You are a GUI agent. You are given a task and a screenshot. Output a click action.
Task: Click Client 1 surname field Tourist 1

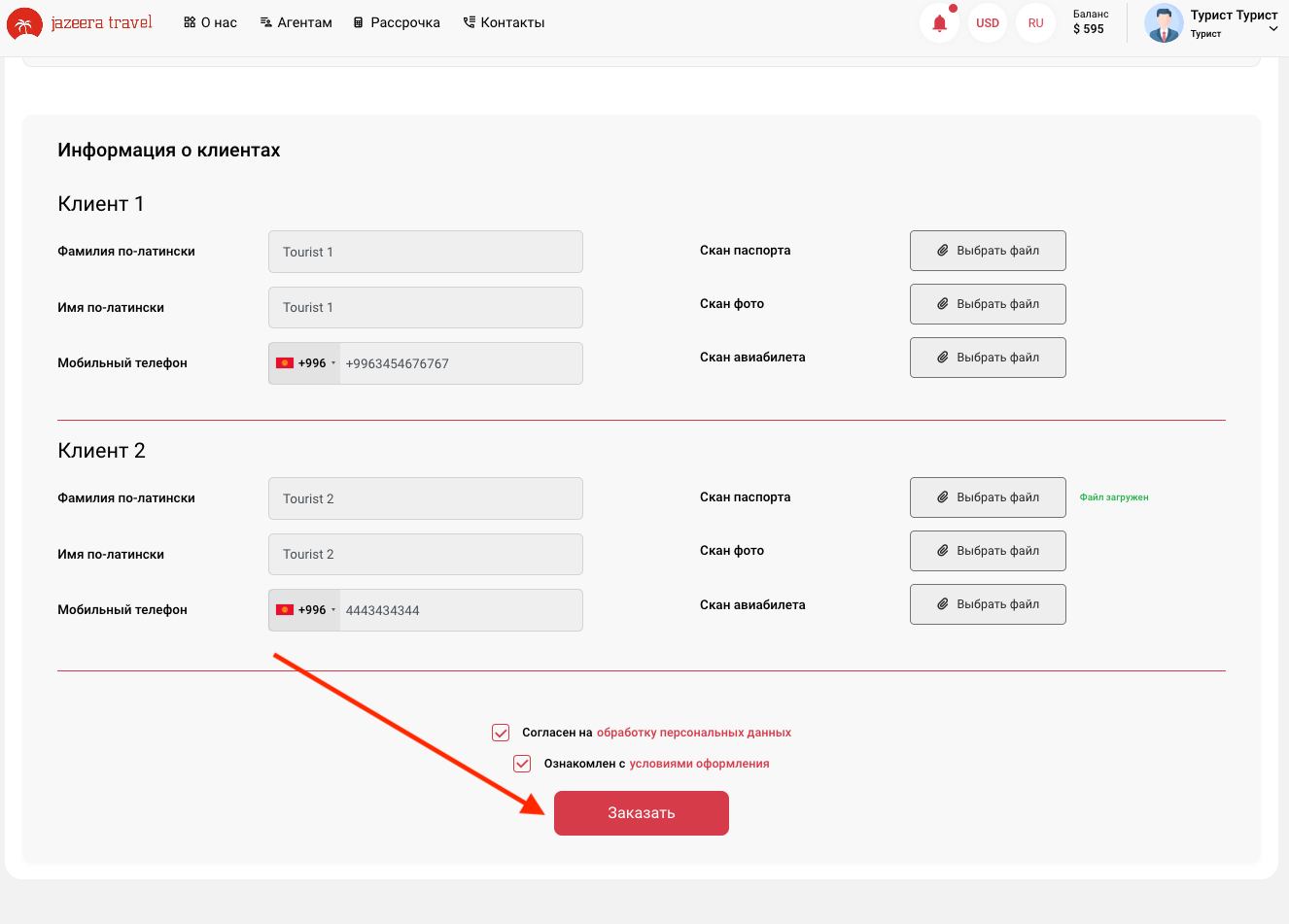point(425,252)
